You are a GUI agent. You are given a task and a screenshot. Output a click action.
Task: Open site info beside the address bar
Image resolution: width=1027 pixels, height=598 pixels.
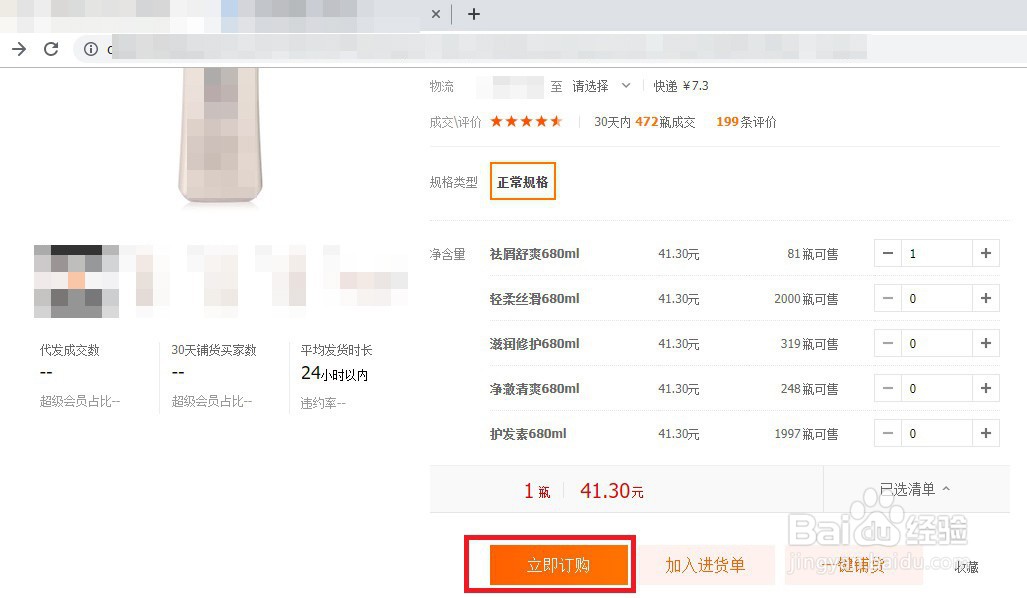point(91,49)
